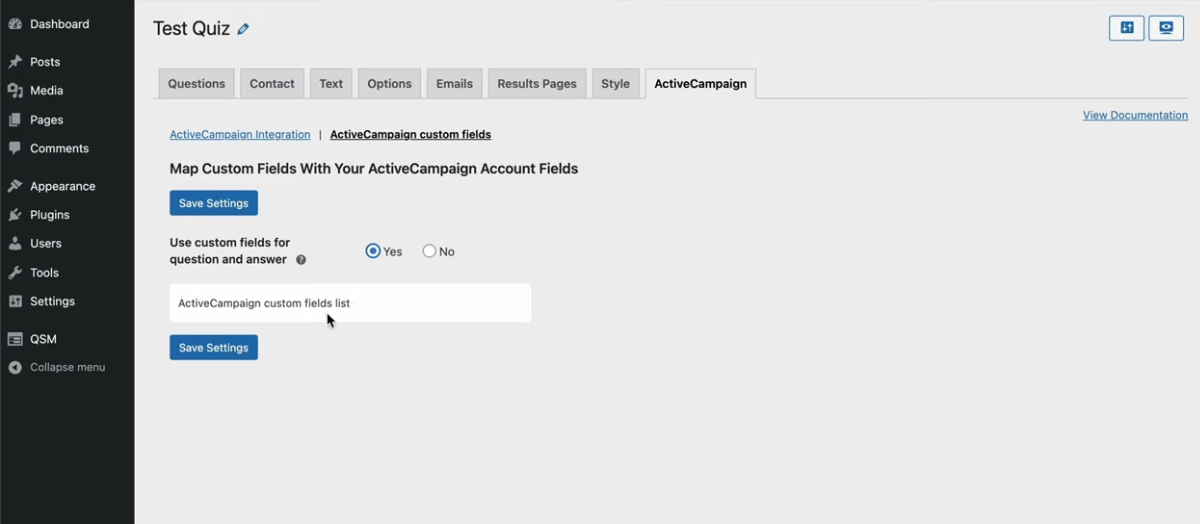The width and height of the screenshot is (1200, 524).
Task: Open the Emails tab
Action: point(454,84)
